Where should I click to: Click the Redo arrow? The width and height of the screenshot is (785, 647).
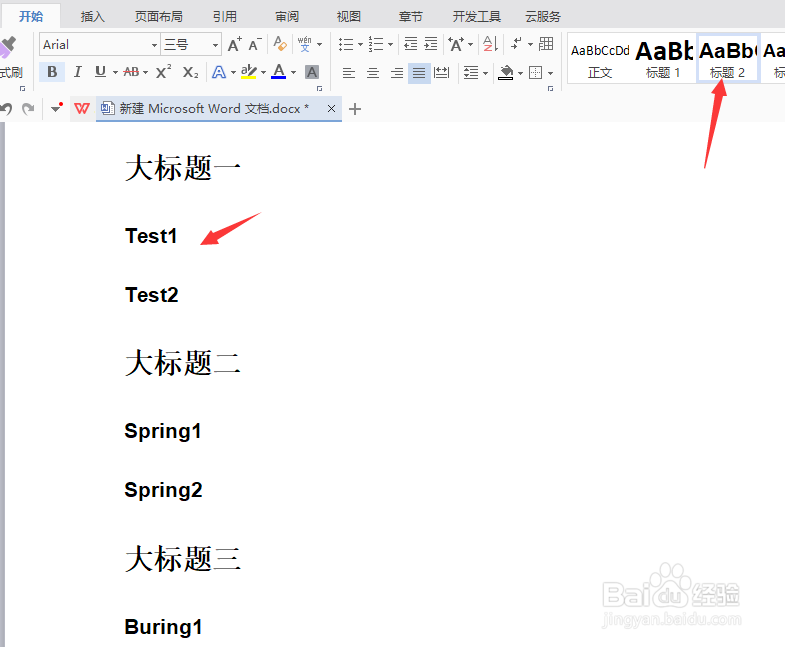28,109
